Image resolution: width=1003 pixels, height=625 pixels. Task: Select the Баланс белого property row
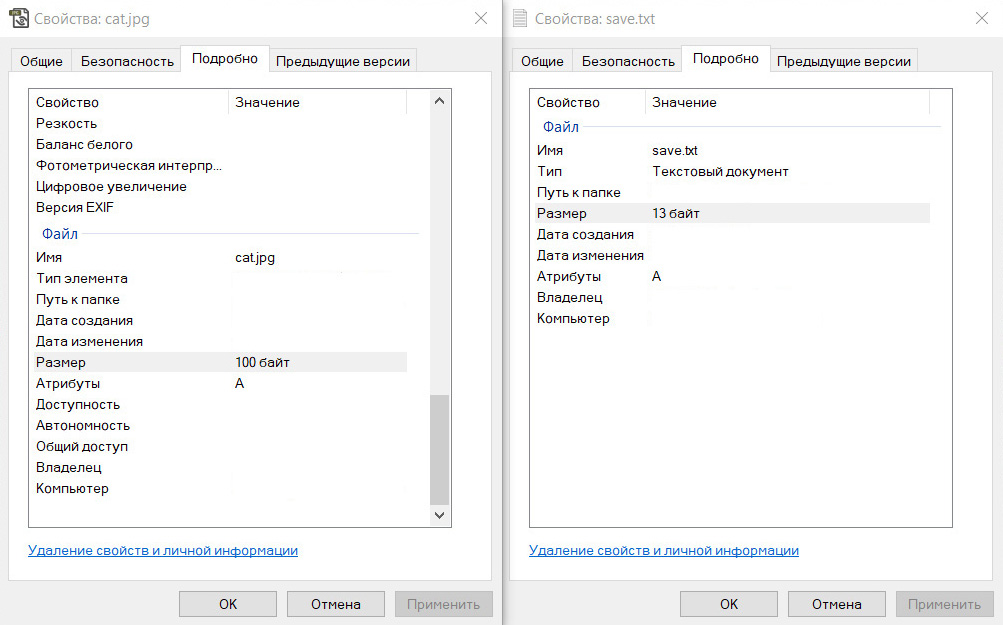(x=218, y=145)
